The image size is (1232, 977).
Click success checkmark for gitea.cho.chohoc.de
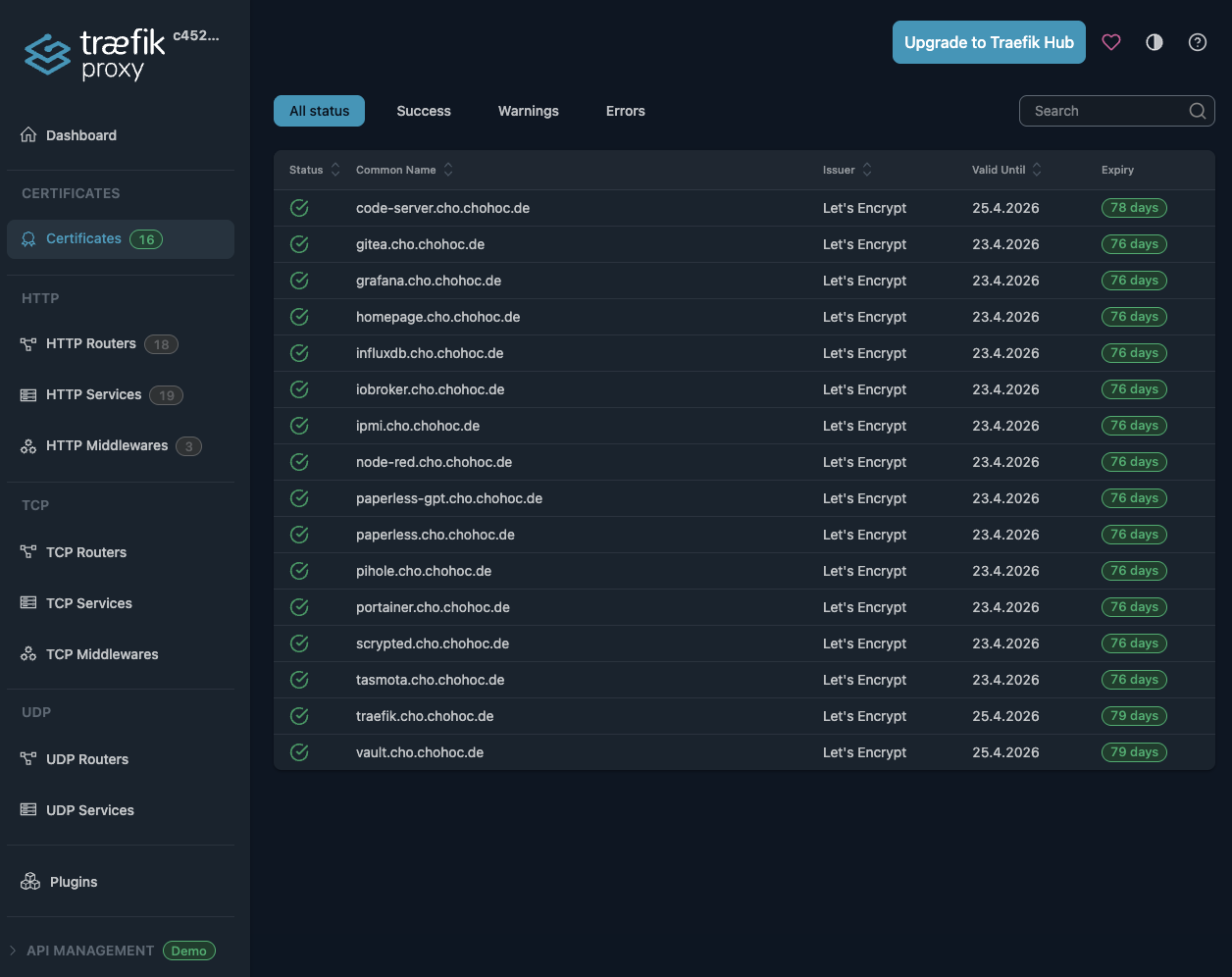(299, 244)
